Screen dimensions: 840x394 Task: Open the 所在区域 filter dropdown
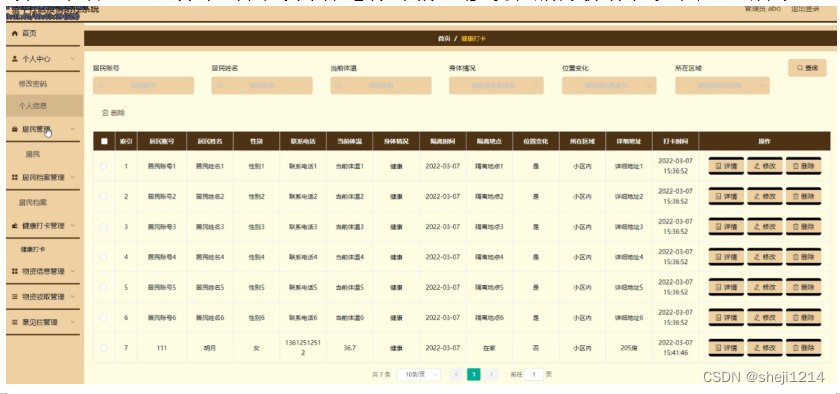(x=722, y=86)
